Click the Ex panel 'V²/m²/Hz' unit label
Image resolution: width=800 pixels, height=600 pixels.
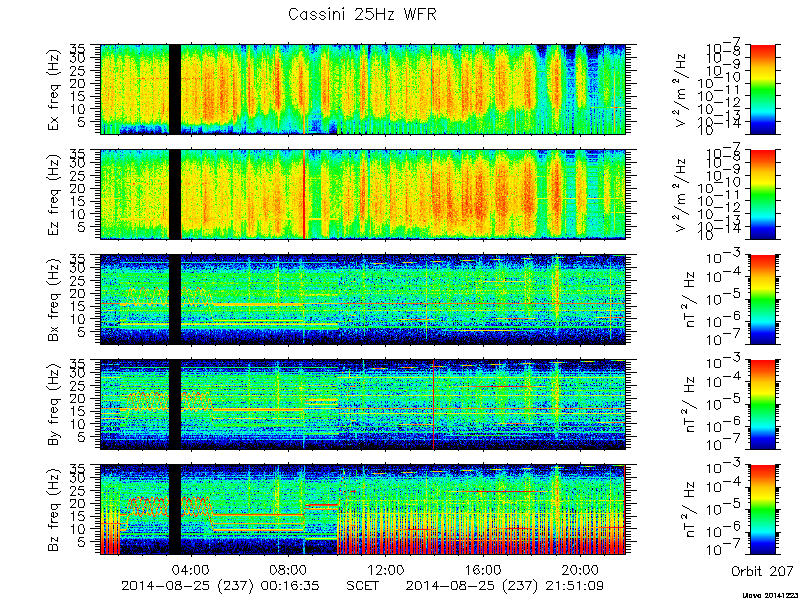click(683, 89)
